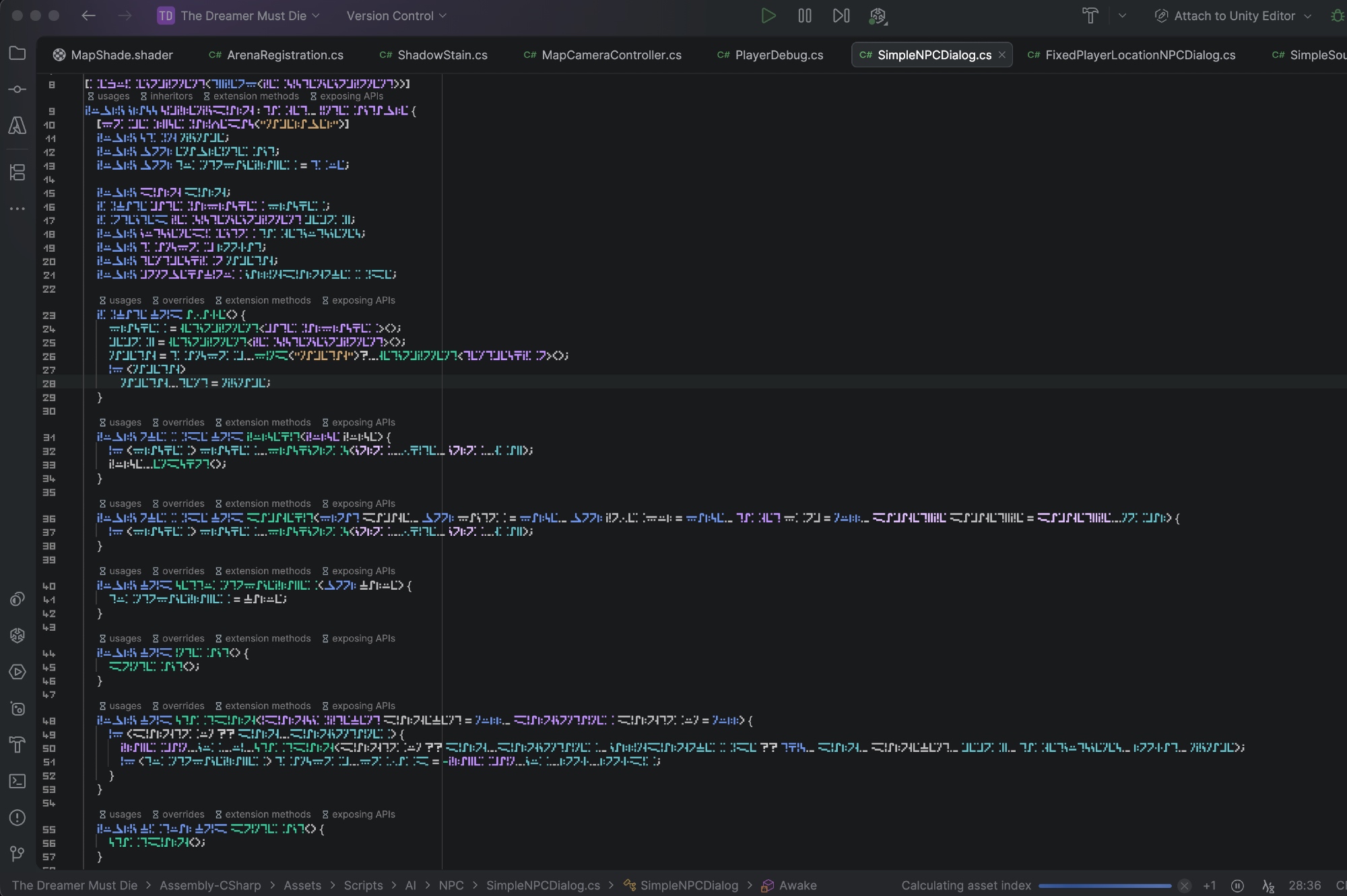1347x896 pixels.
Task: Open the Unity tool window
Action: point(18,635)
